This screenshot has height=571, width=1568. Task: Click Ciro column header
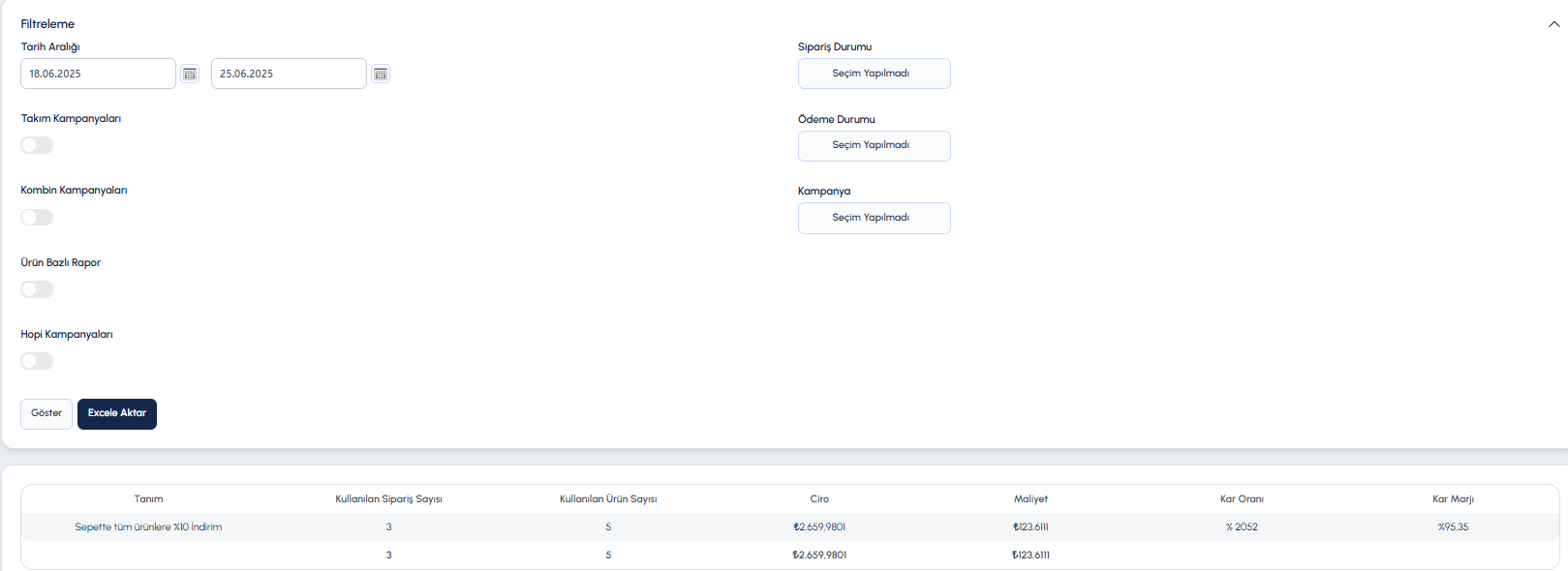pos(819,499)
